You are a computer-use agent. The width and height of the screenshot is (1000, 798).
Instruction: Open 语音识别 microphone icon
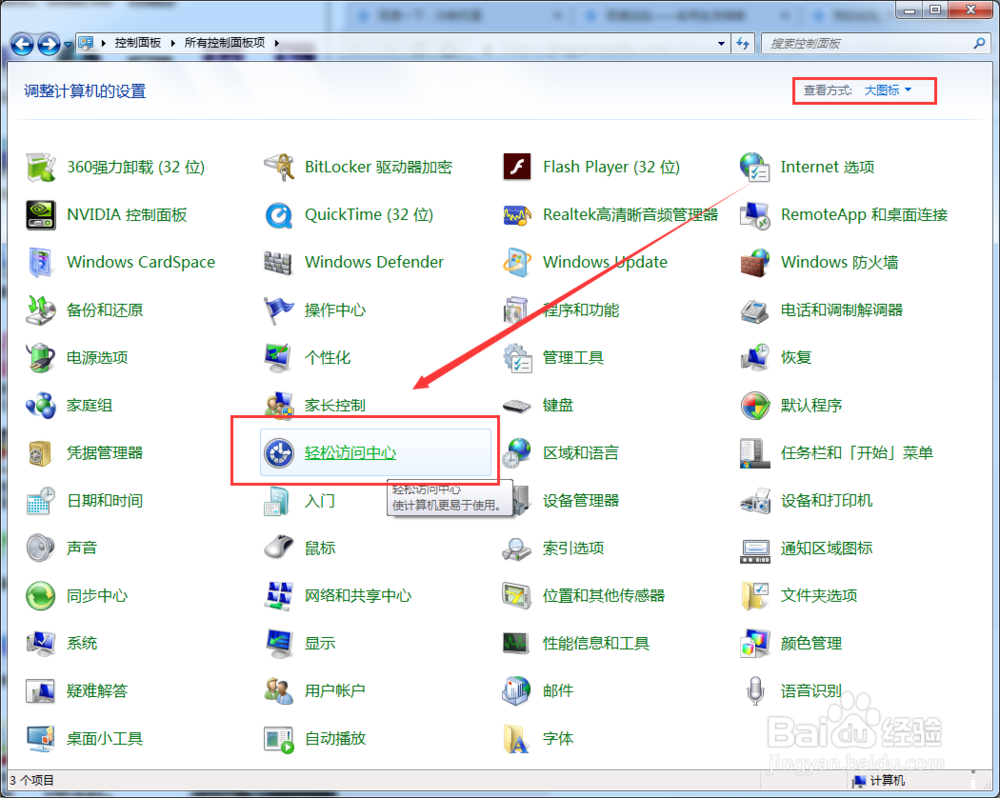754,691
